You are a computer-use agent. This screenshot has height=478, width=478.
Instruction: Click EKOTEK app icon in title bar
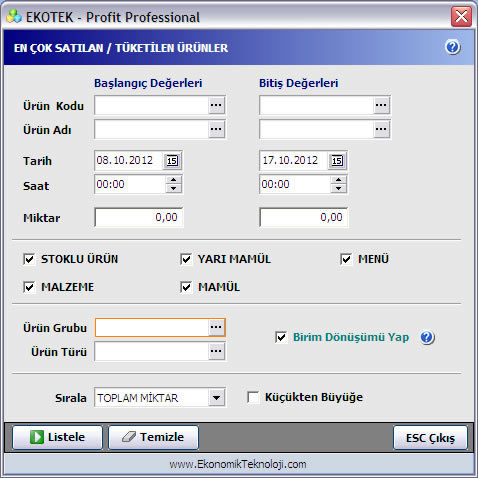(x=14, y=17)
